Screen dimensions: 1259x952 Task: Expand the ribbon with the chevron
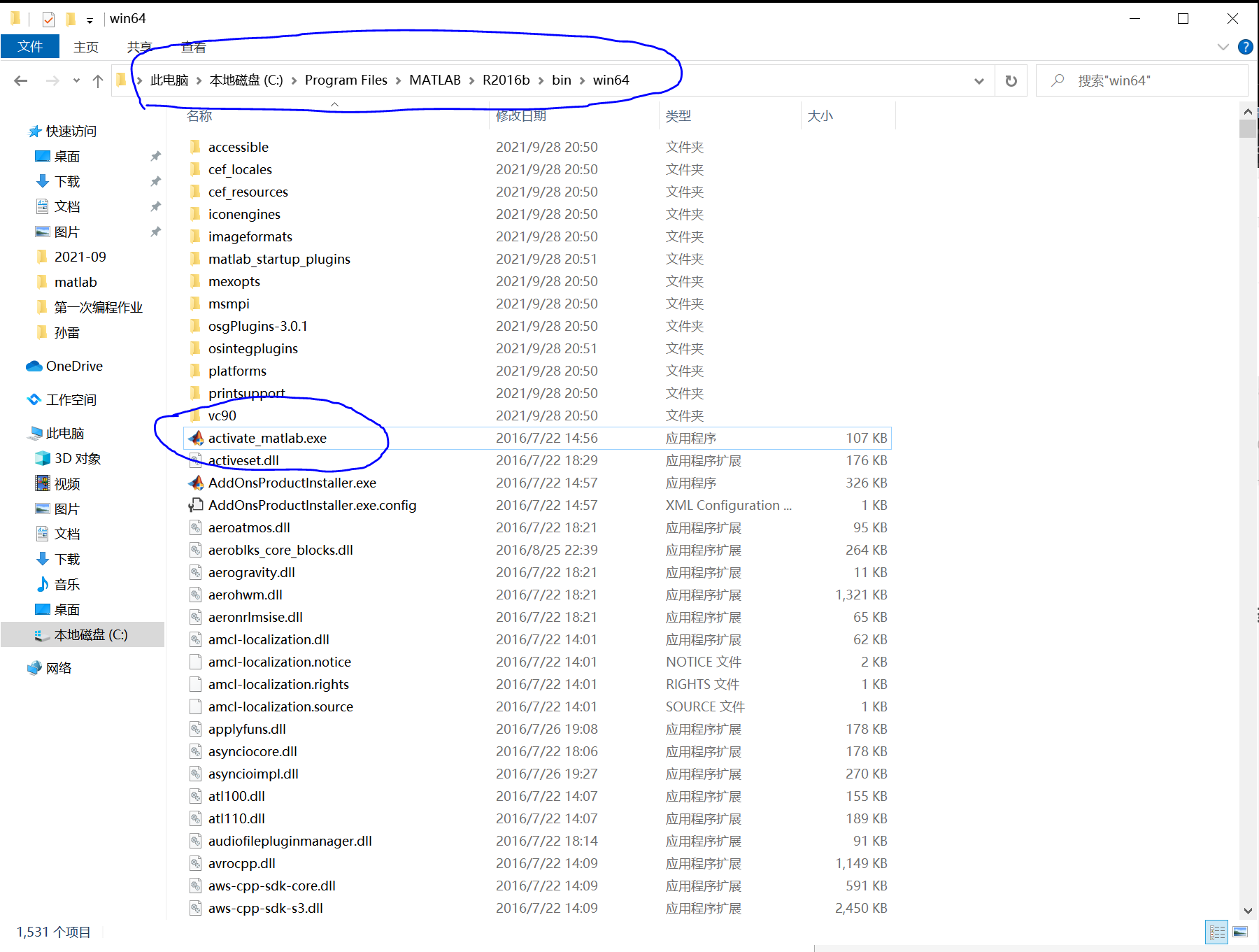1223,47
